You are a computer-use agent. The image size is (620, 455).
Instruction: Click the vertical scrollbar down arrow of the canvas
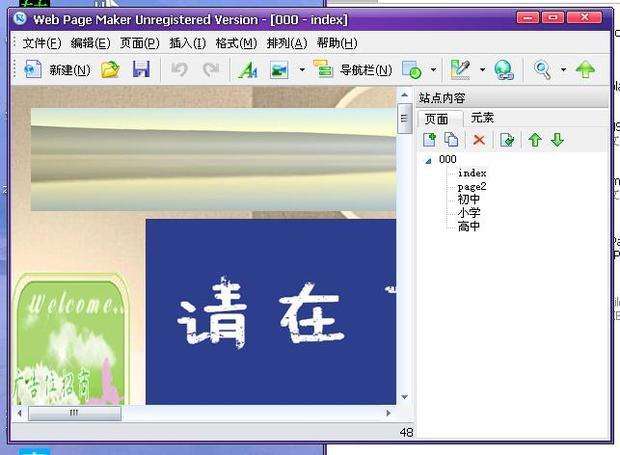point(404,396)
